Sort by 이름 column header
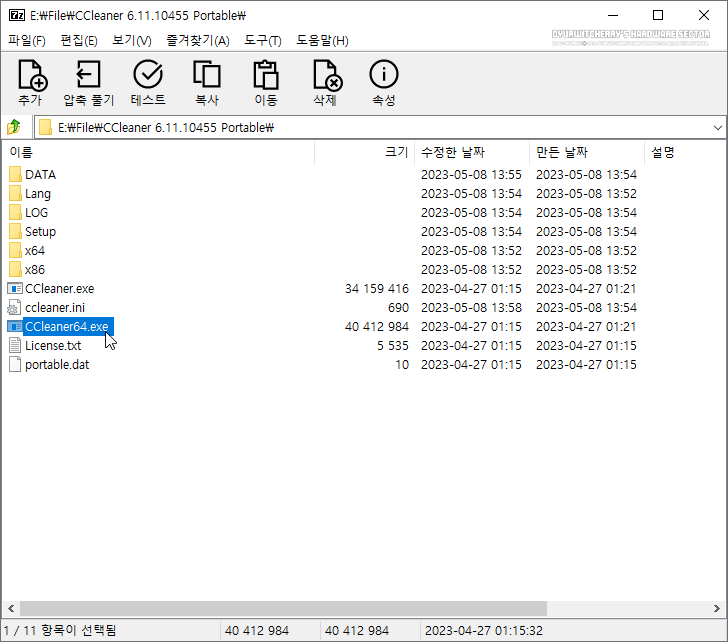Viewport: 728px width, 642px height. [158, 152]
